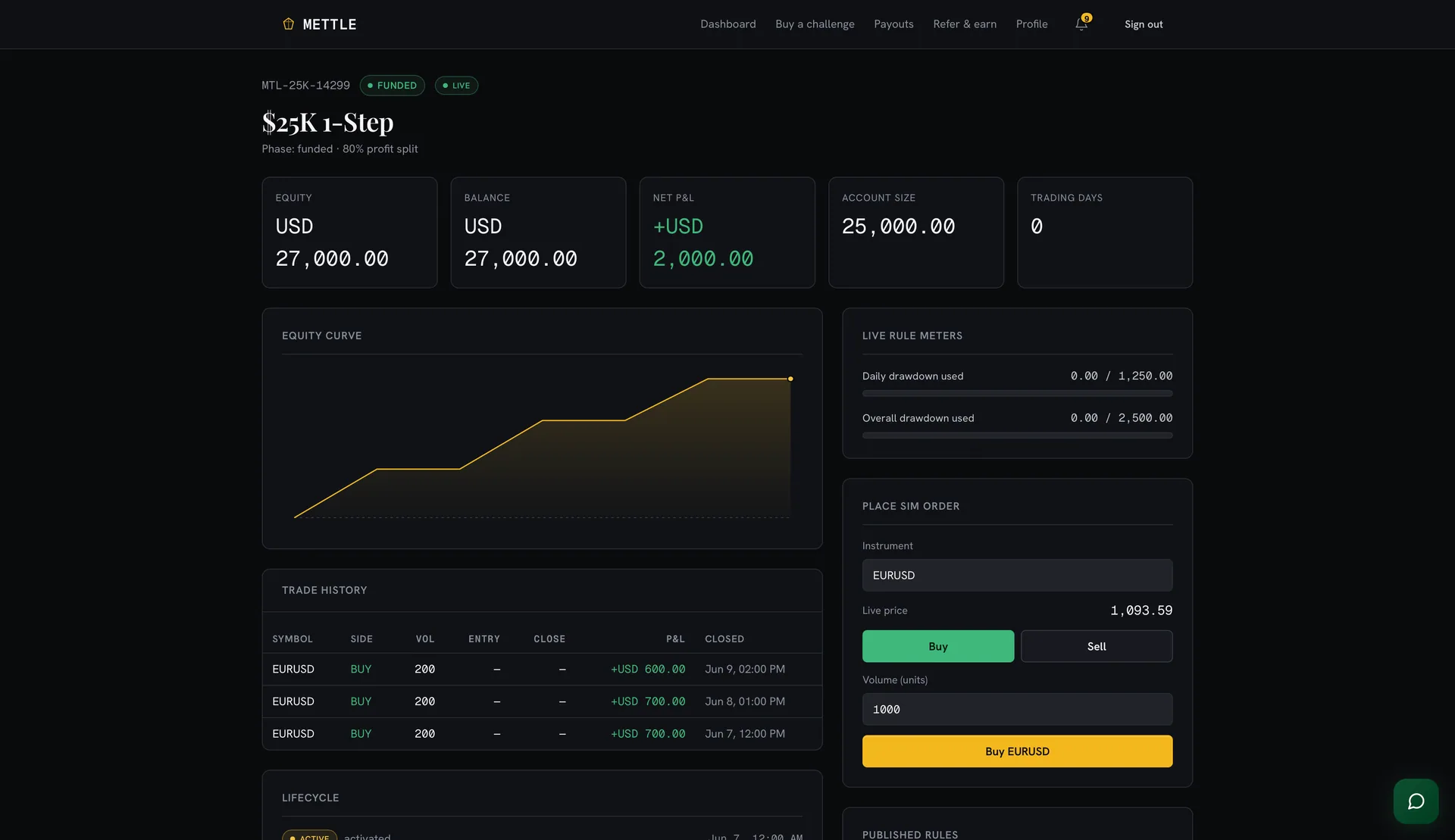Click the SYMBOL column header
This screenshot has height=840, width=1455.
(293, 639)
